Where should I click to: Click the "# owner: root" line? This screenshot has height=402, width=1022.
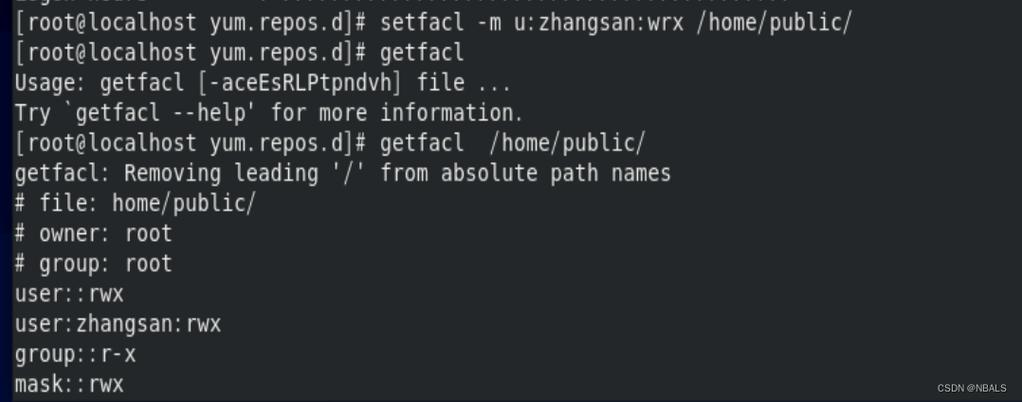click(93, 234)
